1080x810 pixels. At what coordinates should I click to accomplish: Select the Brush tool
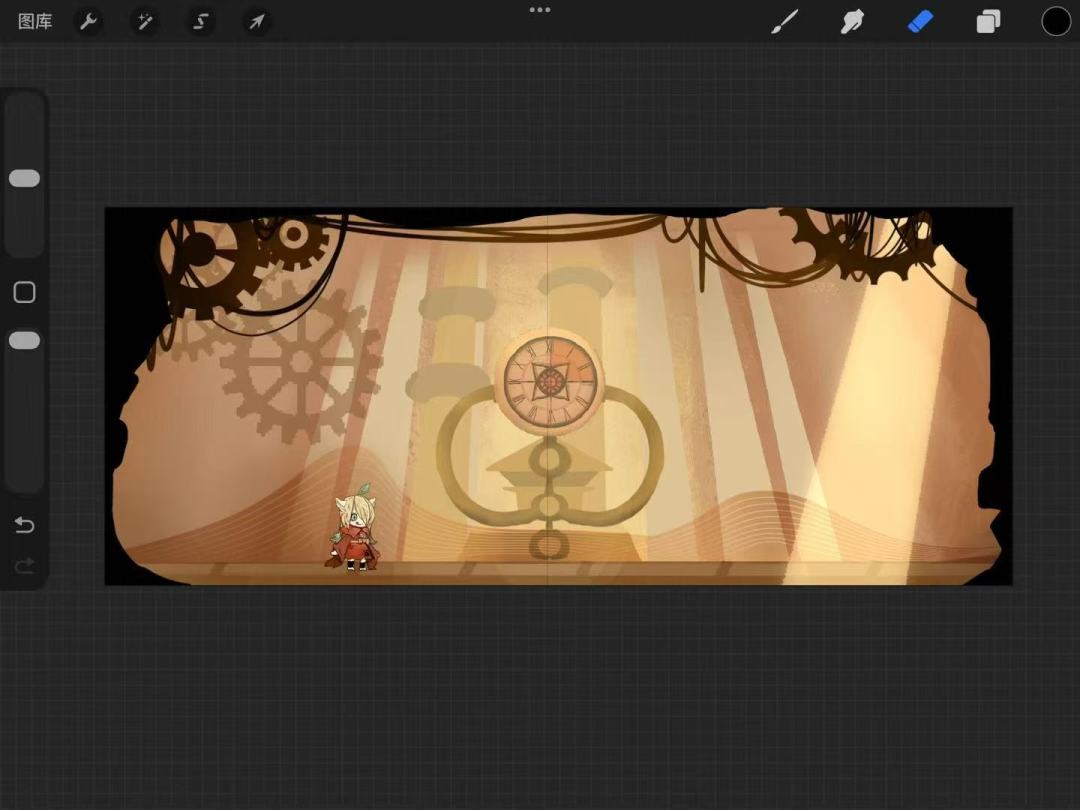(785, 21)
